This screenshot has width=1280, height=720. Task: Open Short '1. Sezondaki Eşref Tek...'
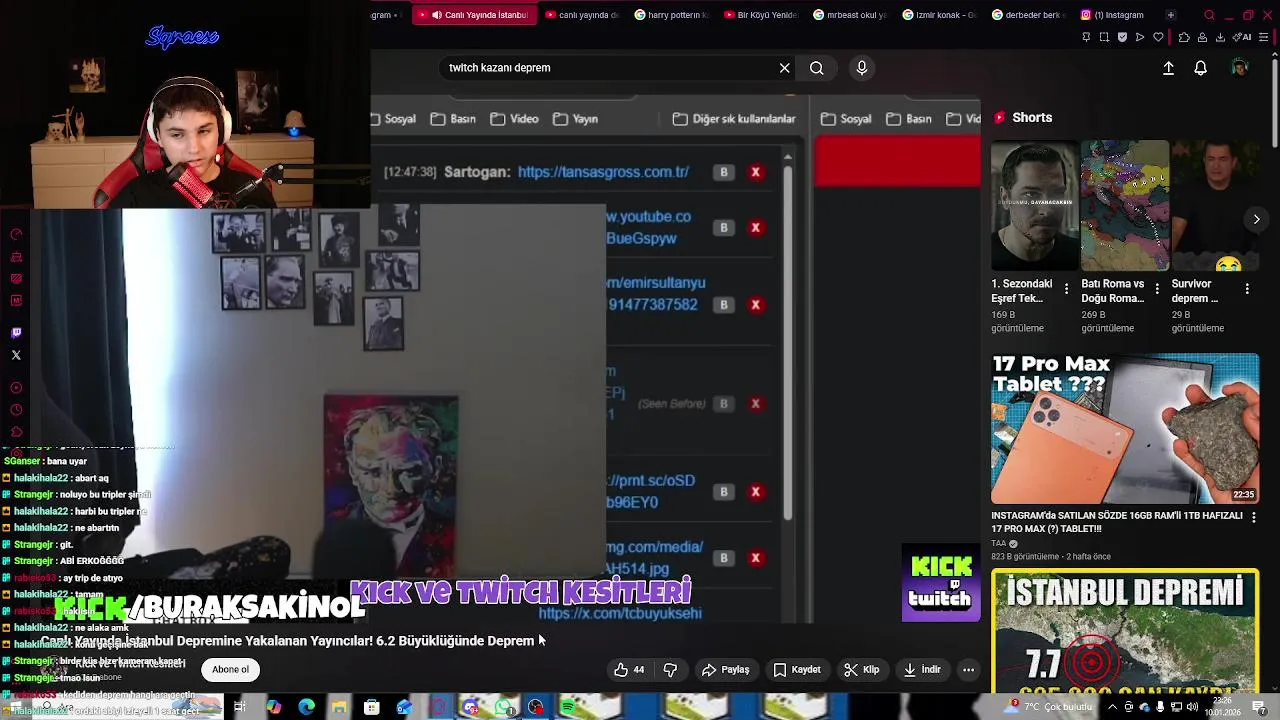point(1034,206)
